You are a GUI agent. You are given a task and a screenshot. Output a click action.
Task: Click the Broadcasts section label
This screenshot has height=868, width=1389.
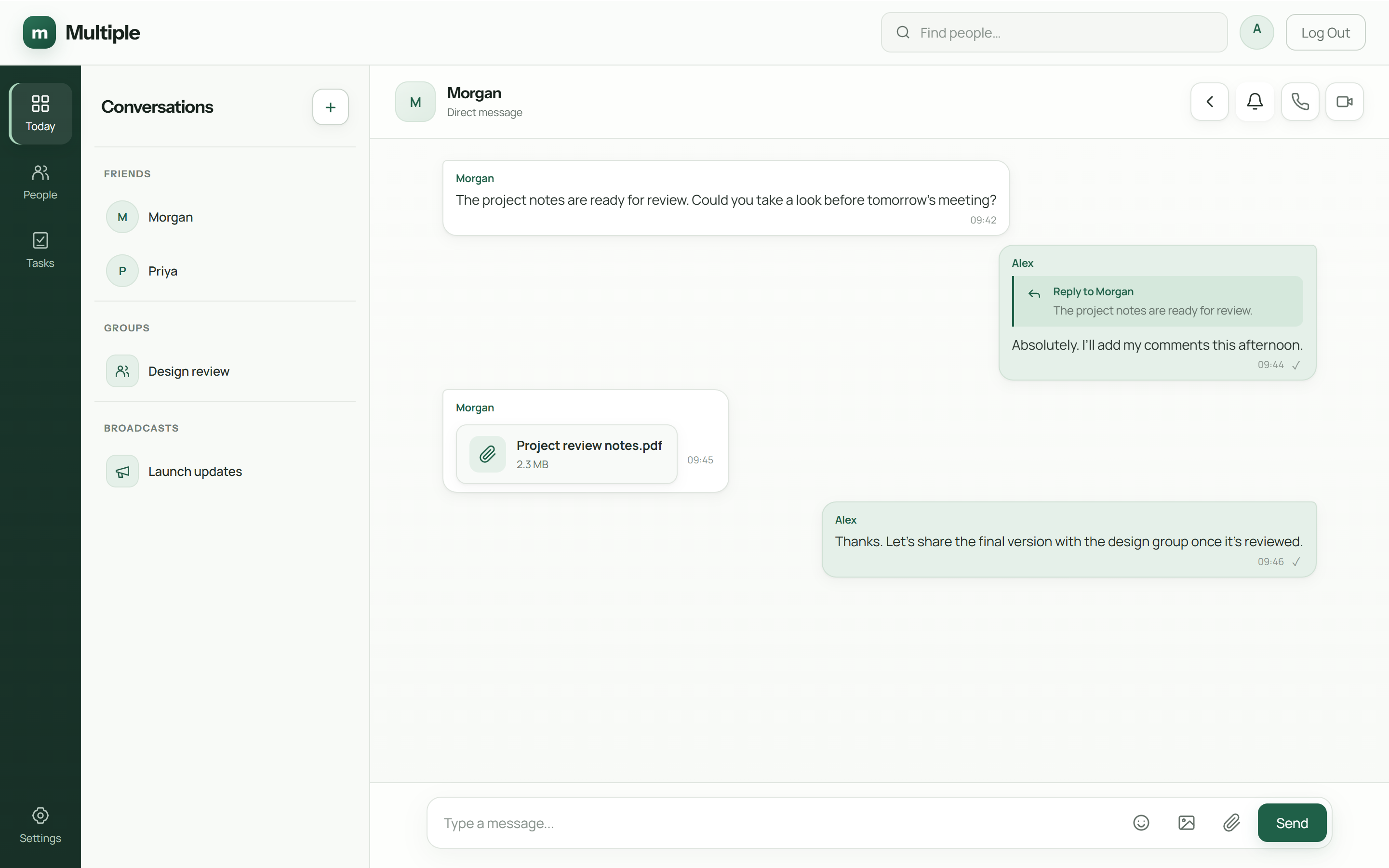click(141, 428)
